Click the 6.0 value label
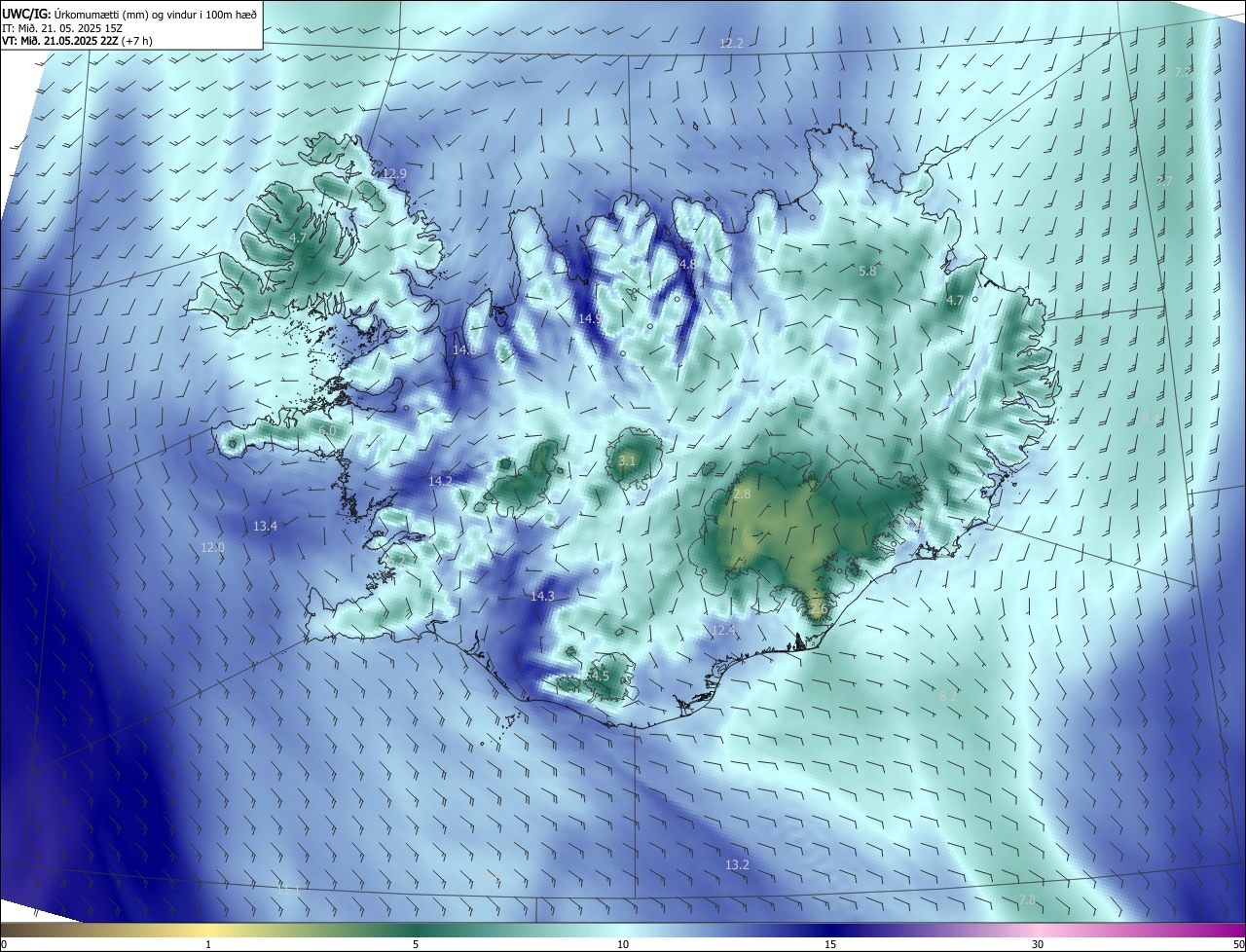Screen dimensions: 1246x952 click(327, 430)
